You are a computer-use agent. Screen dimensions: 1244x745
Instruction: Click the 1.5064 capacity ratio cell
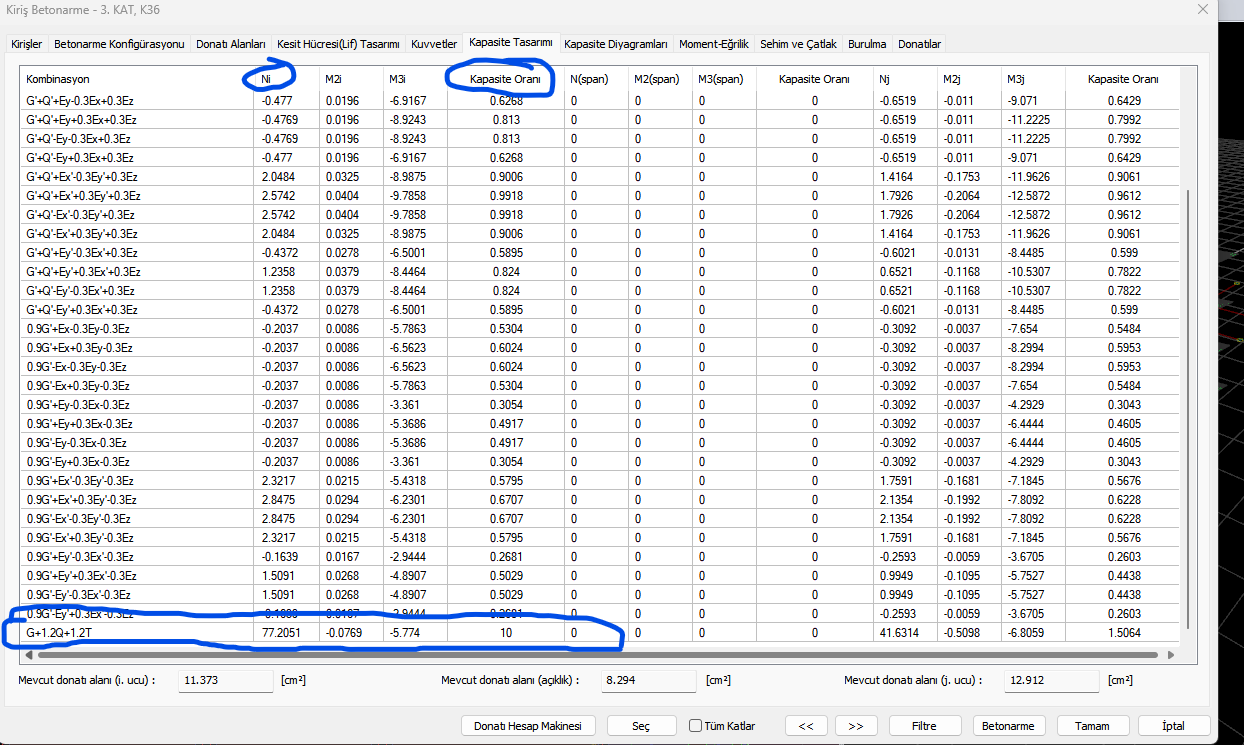pos(1124,632)
